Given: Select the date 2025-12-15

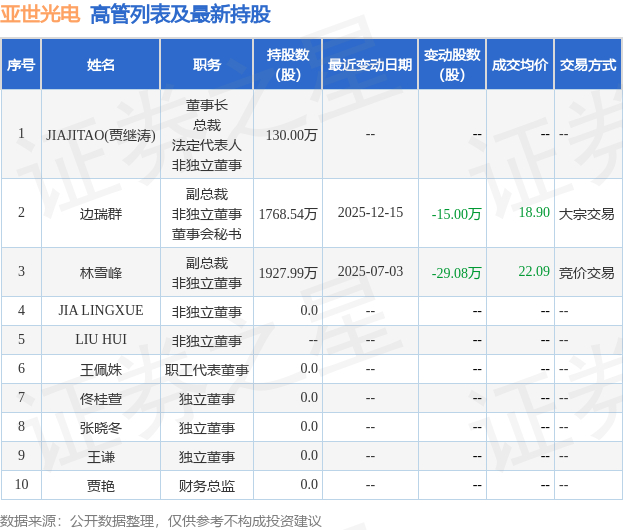Looking at the screenshot, I should 370,213.
